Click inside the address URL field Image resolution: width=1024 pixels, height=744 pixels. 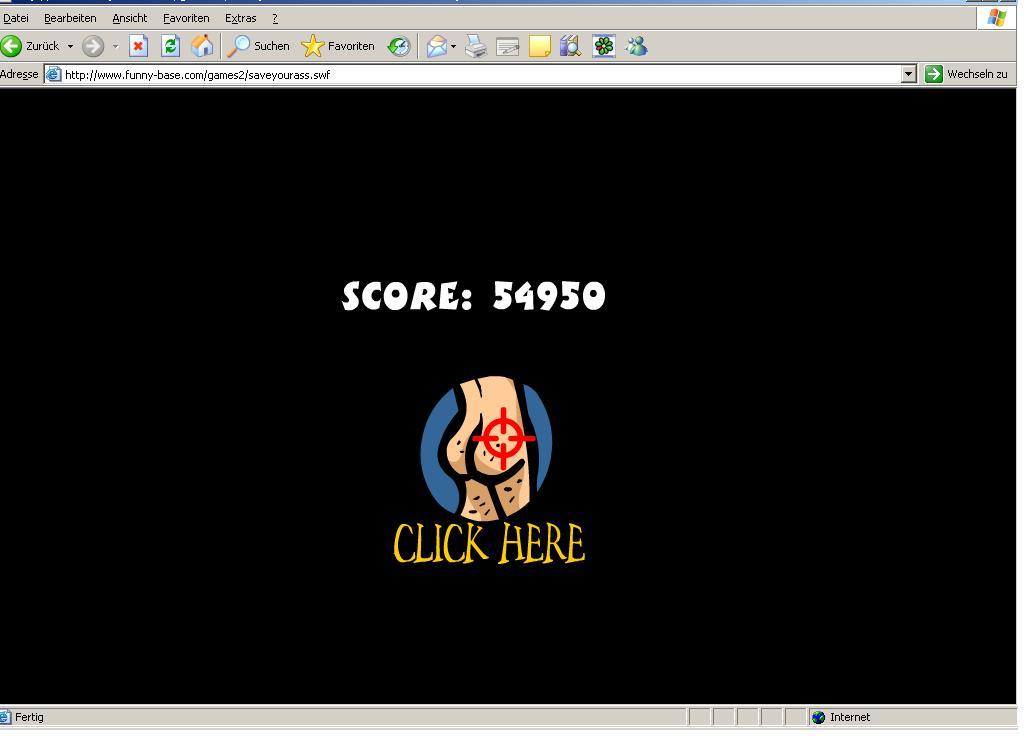[x=480, y=74]
